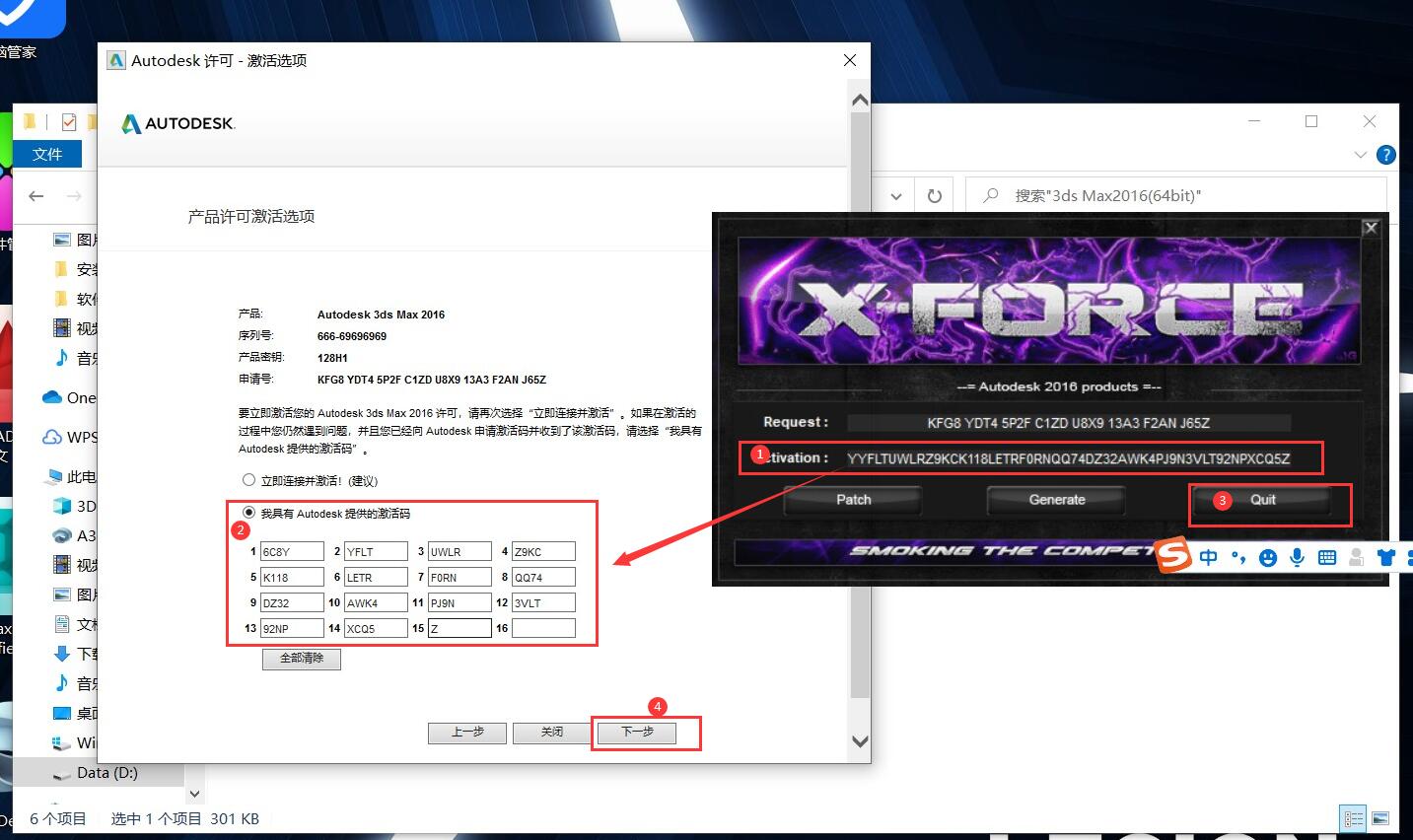Select 我具有 Autodesk 提供的激活码 radio option
Viewport: 1413px width, 840px height.
tap(248, 513)
